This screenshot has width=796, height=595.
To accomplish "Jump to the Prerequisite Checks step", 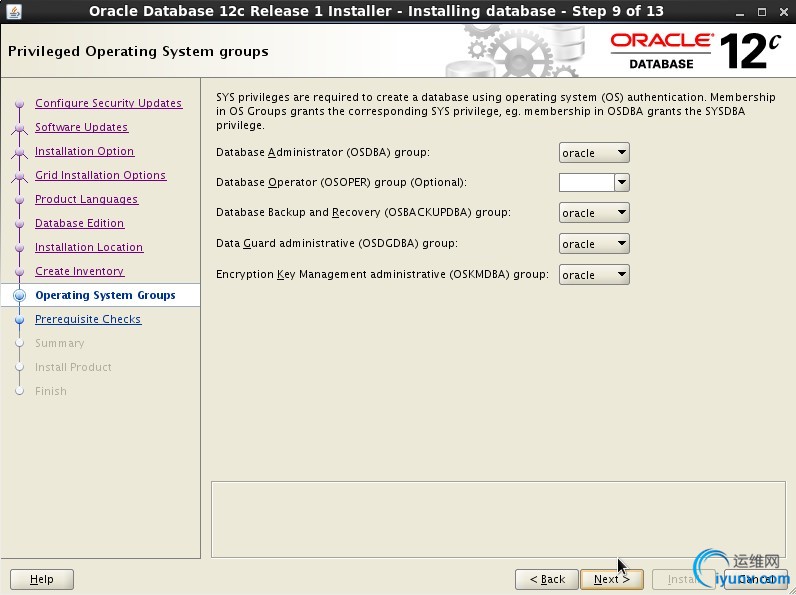I will pos(88,319).
